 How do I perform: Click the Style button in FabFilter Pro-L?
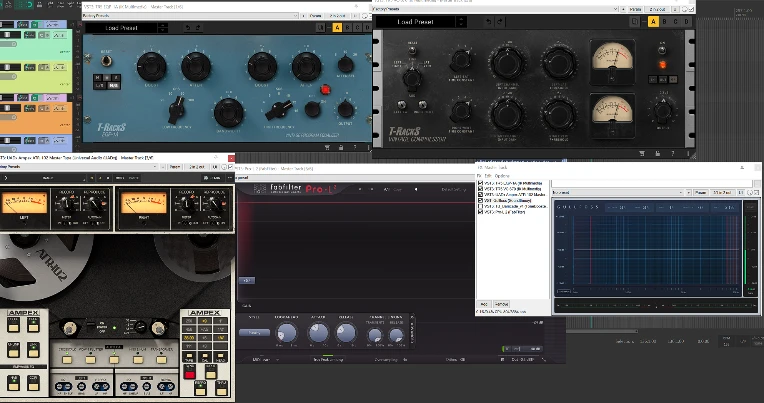[x=255, y=333]
